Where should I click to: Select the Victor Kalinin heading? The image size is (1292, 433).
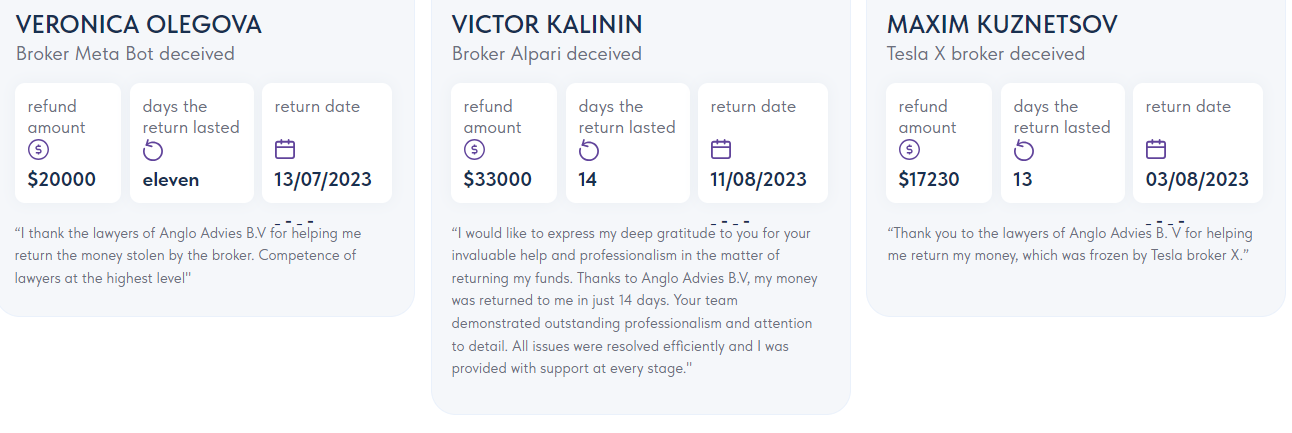click(x=547, y=24)
